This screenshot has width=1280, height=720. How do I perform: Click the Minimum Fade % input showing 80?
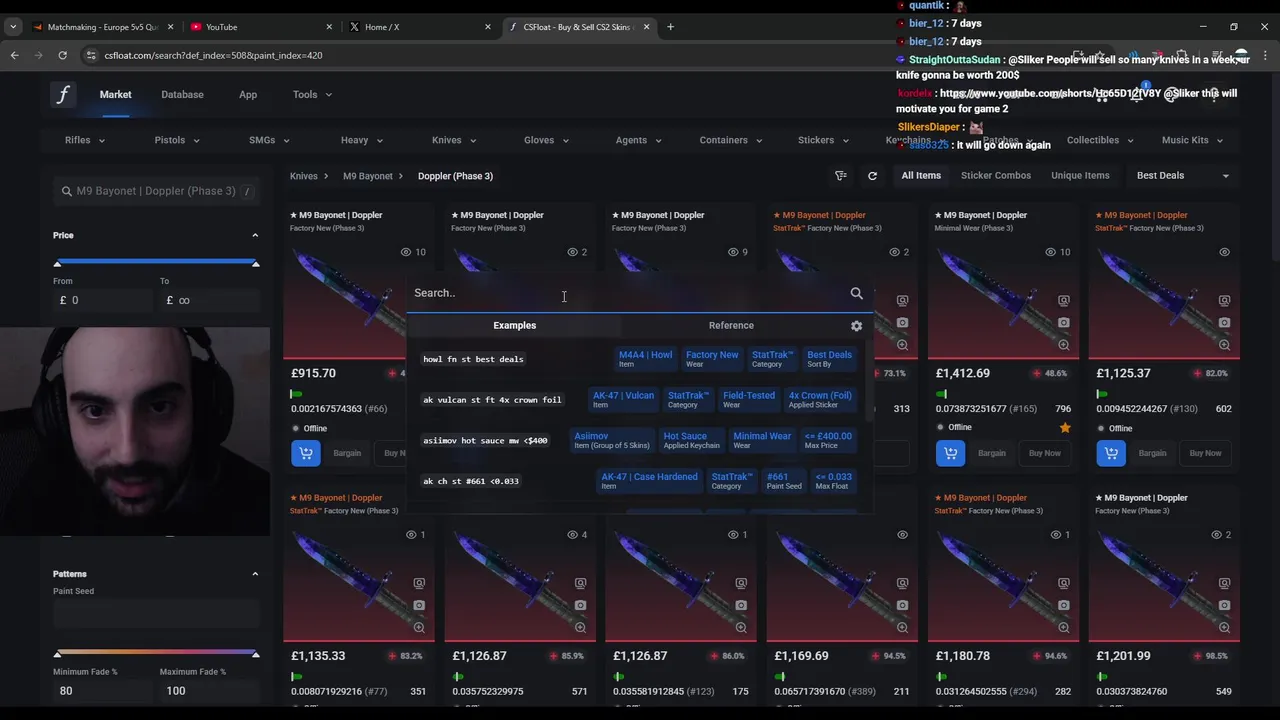pyautogui.click(x=101, y=691)
